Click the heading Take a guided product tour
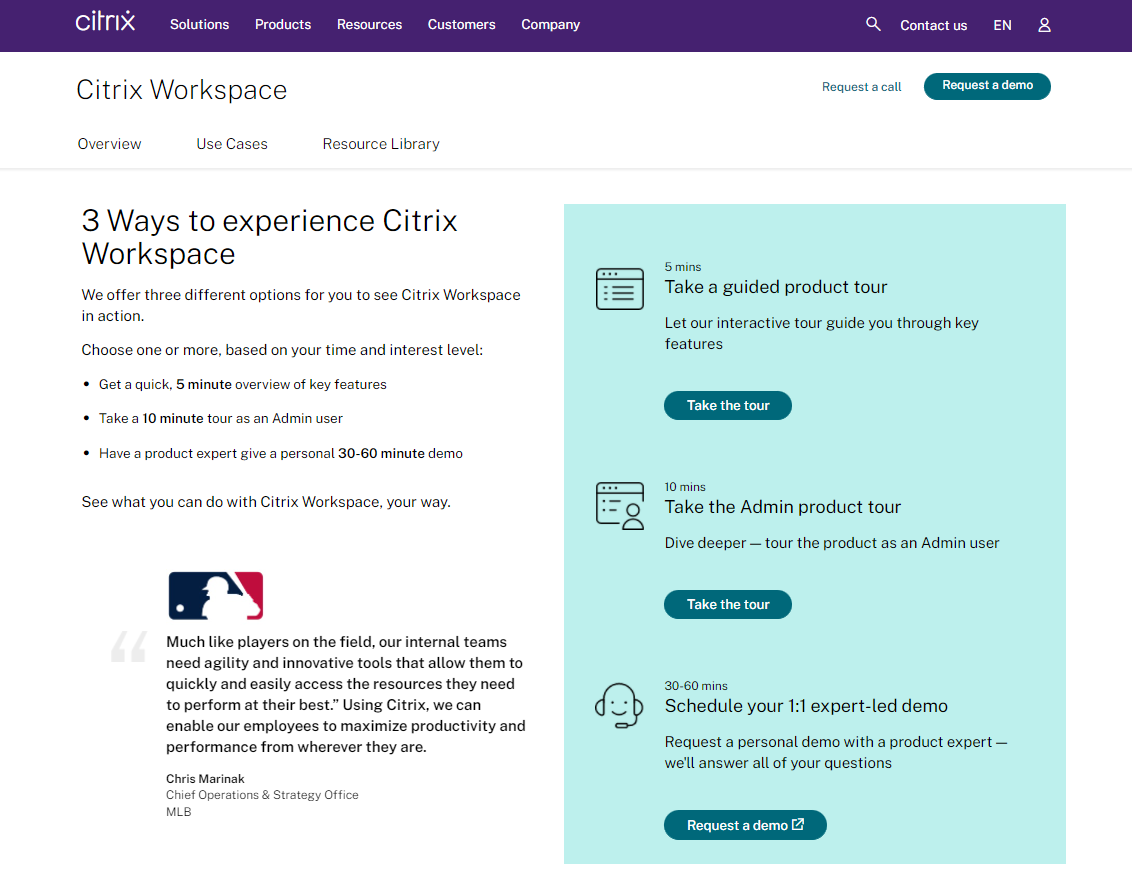This screenshot has height=888, width=1132. [776, 287]
